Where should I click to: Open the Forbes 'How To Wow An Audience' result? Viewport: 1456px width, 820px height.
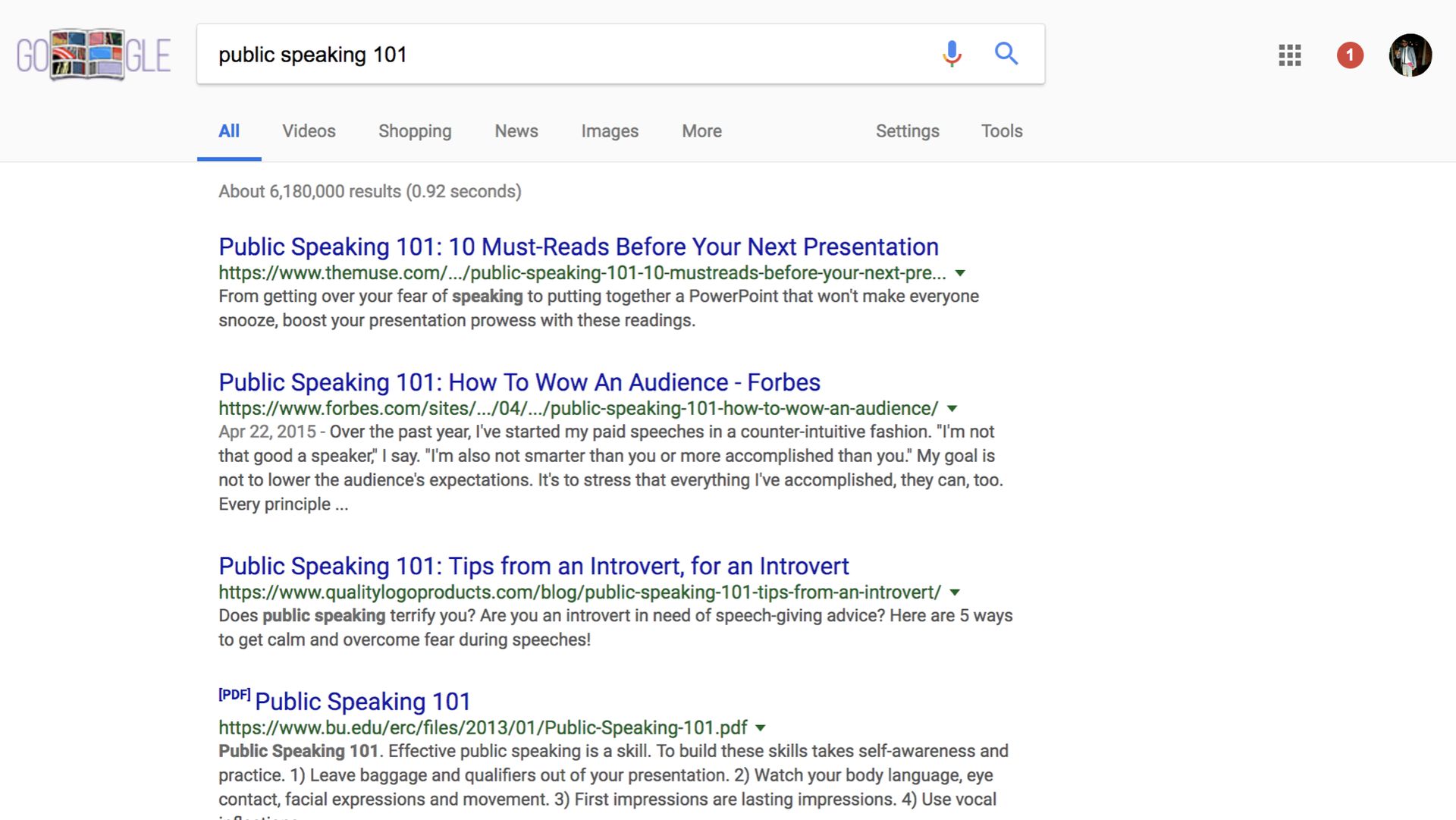[519, 382]
